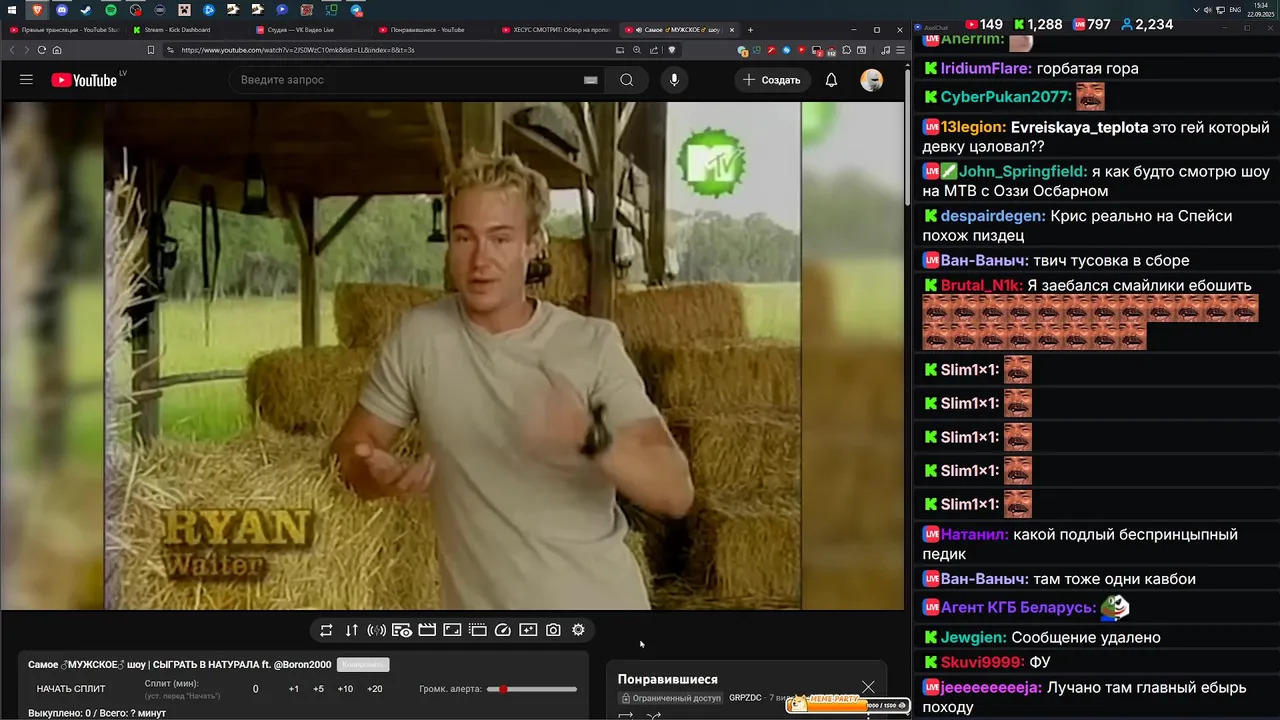Open YouTube notifications bell
Screen dimensions: 1280x720
pyautogui.click(x=831, y=80)
